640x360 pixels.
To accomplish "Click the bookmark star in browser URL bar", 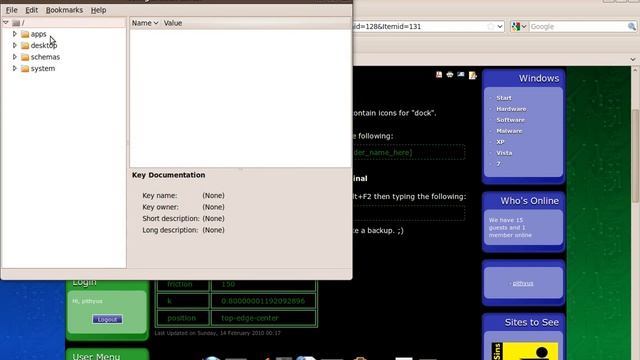I will coord(491,27).
